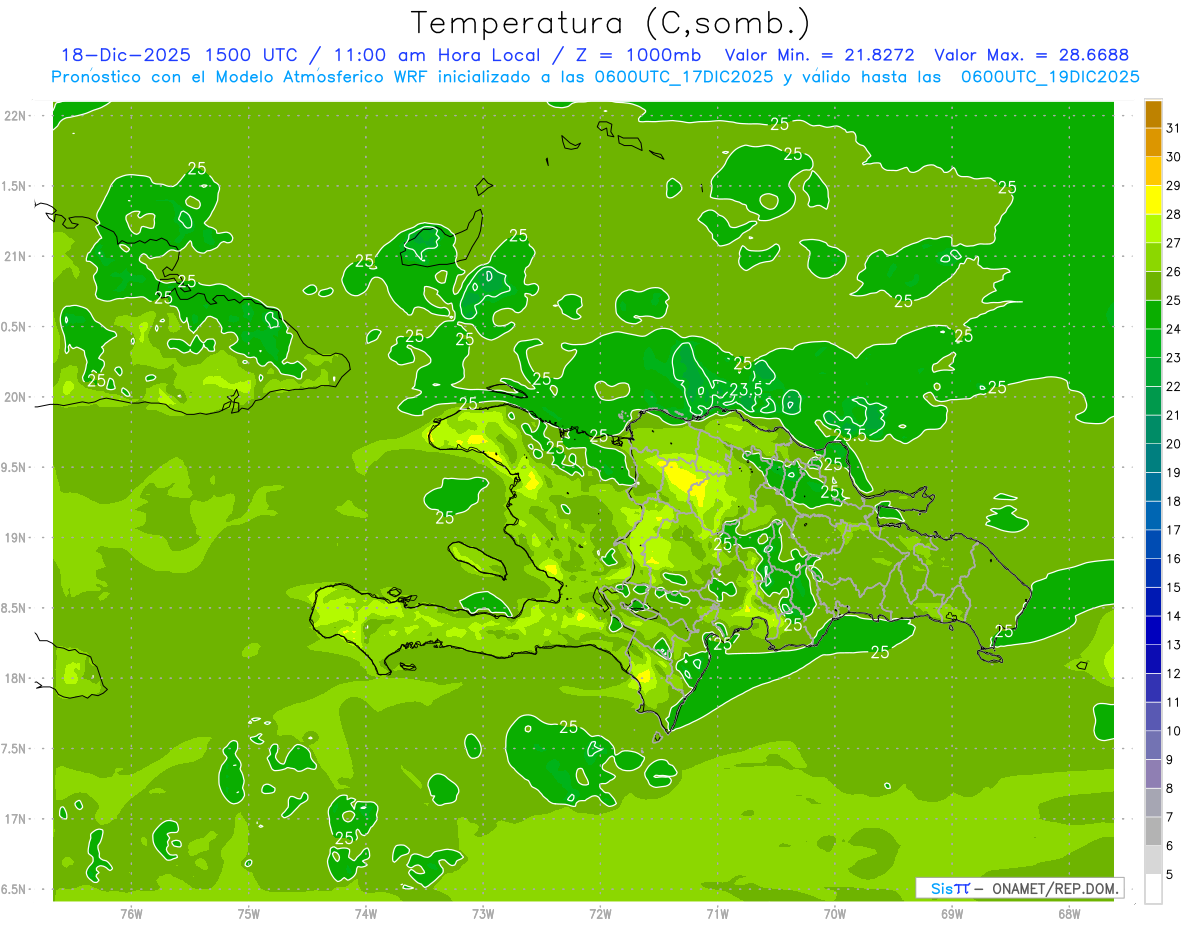Click the "71W" longitude label
The image size is (1200, 927).
(717, 914)
